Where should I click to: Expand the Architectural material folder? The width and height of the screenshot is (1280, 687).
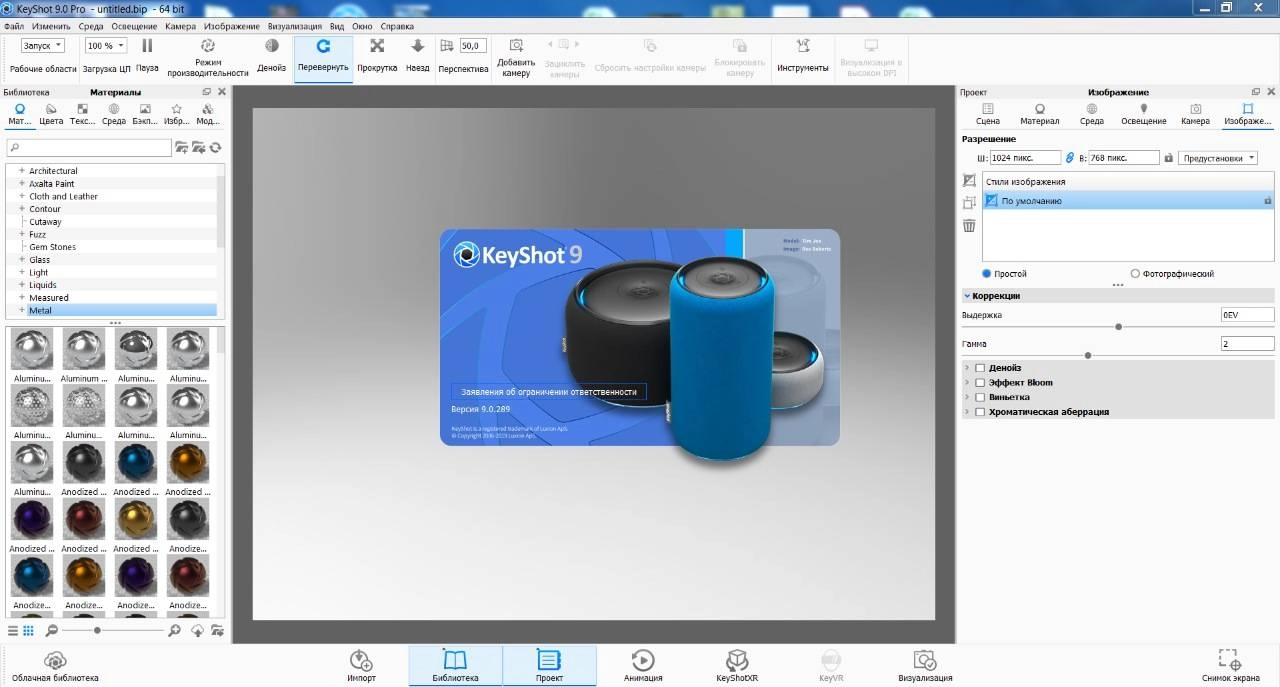click(21, 171)
